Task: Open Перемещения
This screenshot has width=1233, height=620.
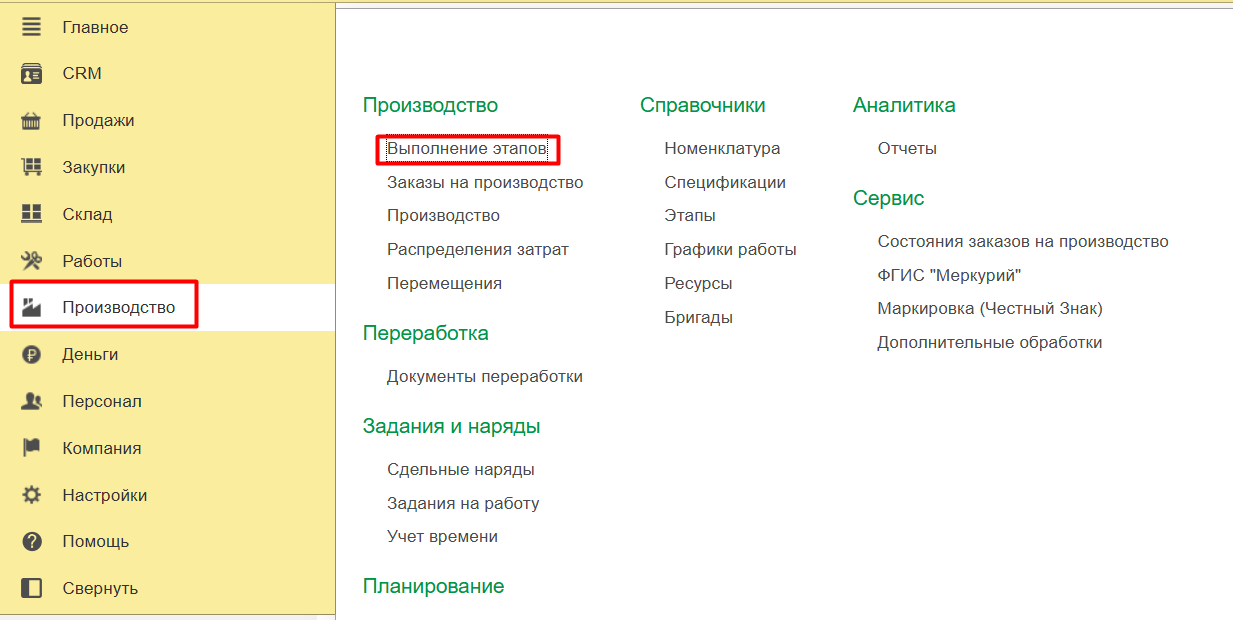Action: [x=444, y=284]
